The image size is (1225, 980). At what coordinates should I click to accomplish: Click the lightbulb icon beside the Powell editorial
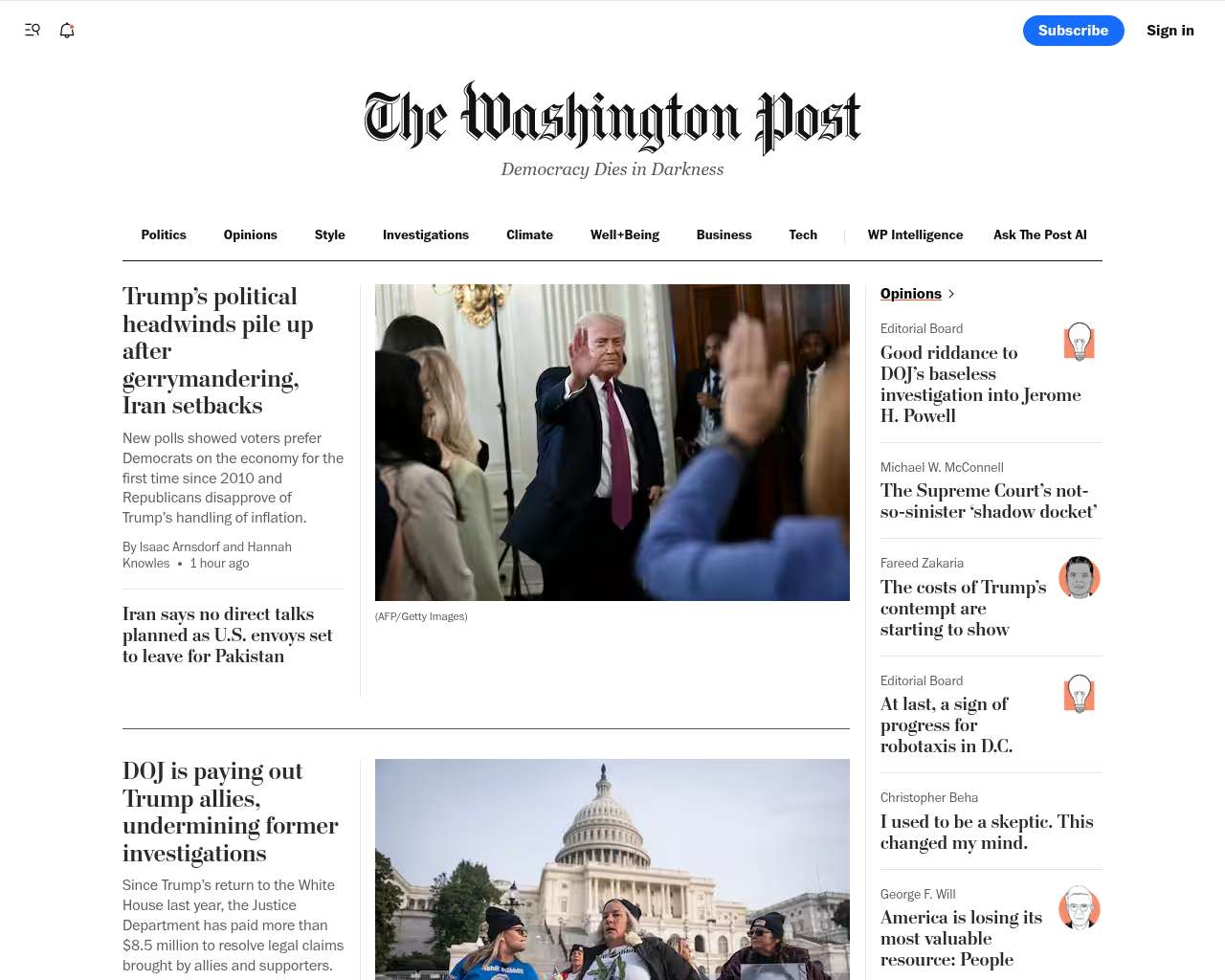pos(1080,342)
